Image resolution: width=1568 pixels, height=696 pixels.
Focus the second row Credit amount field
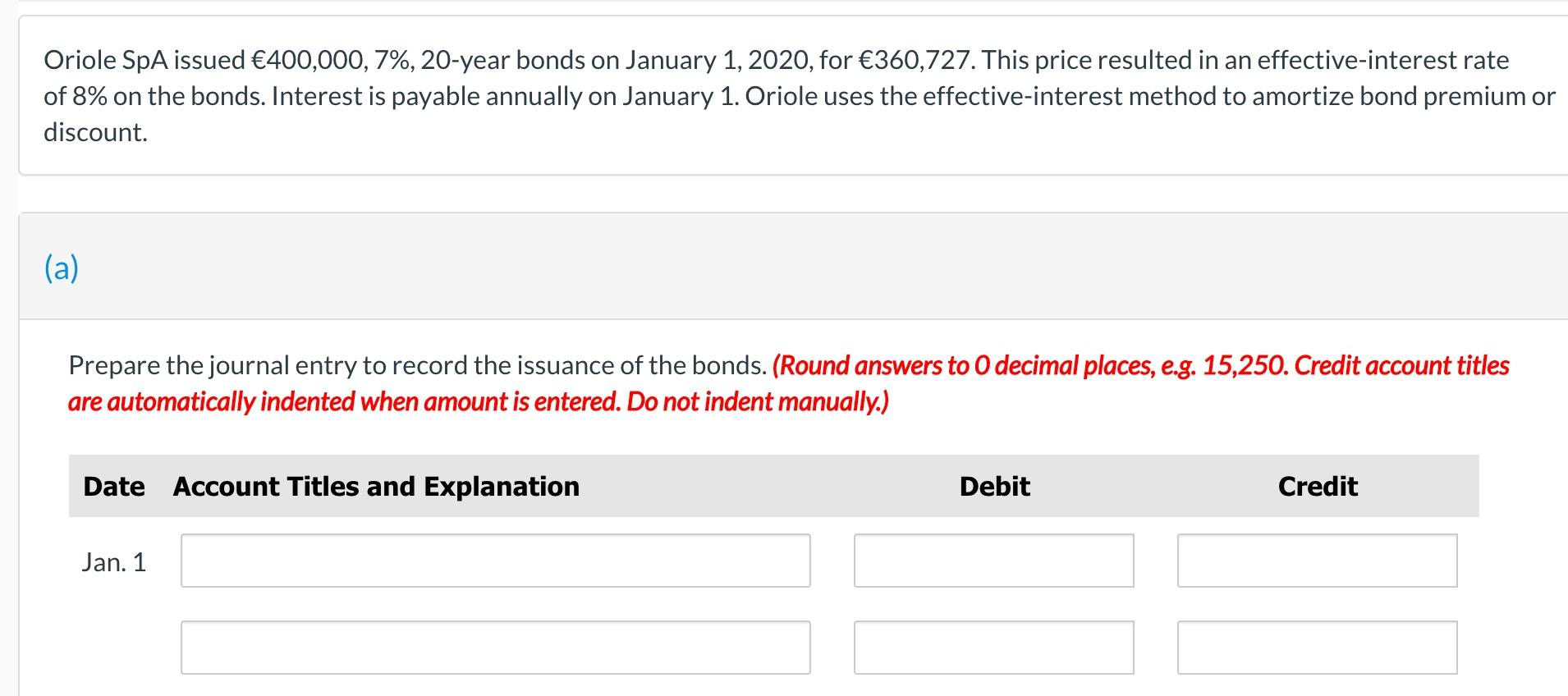(x=1317, y=648)
